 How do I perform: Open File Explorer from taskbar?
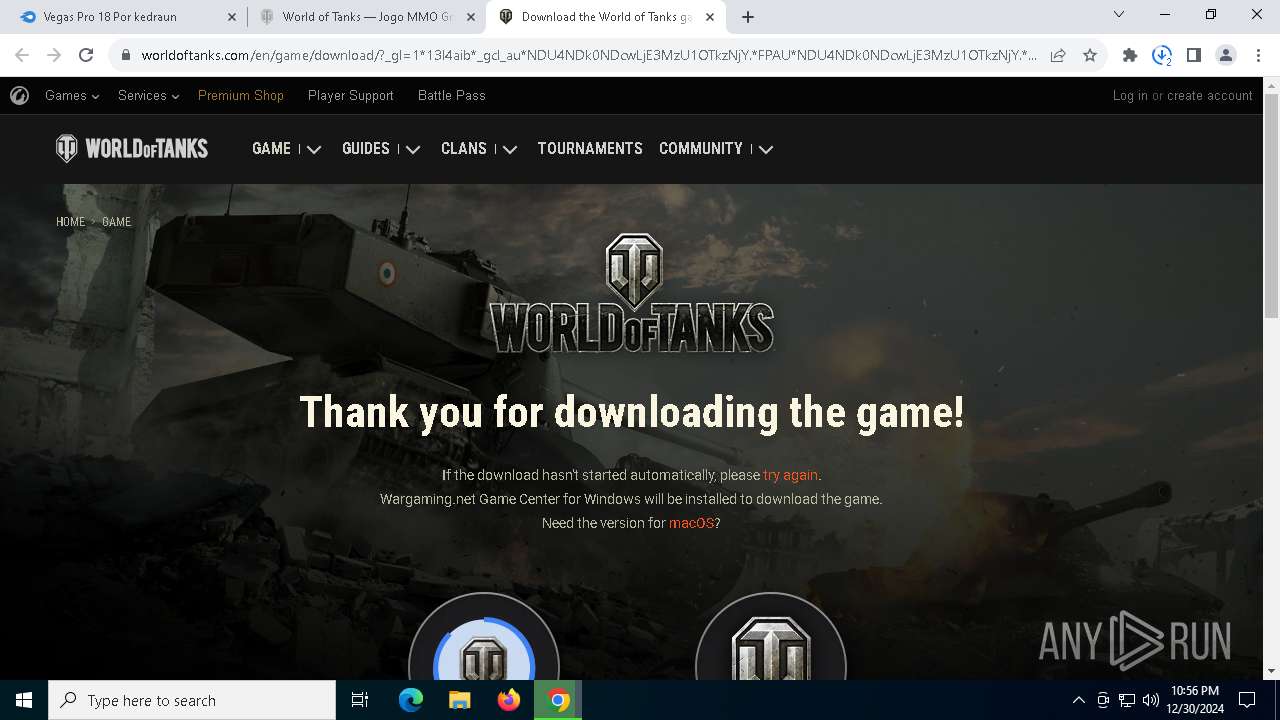click(459, 700)
